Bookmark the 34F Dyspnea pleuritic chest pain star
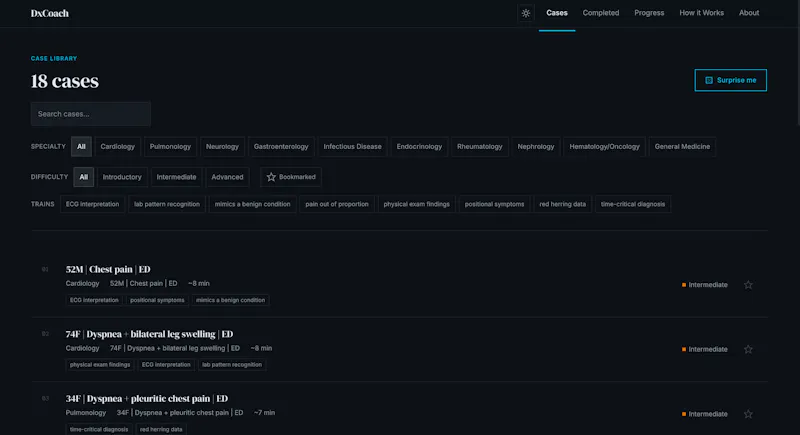 point(748,414)
